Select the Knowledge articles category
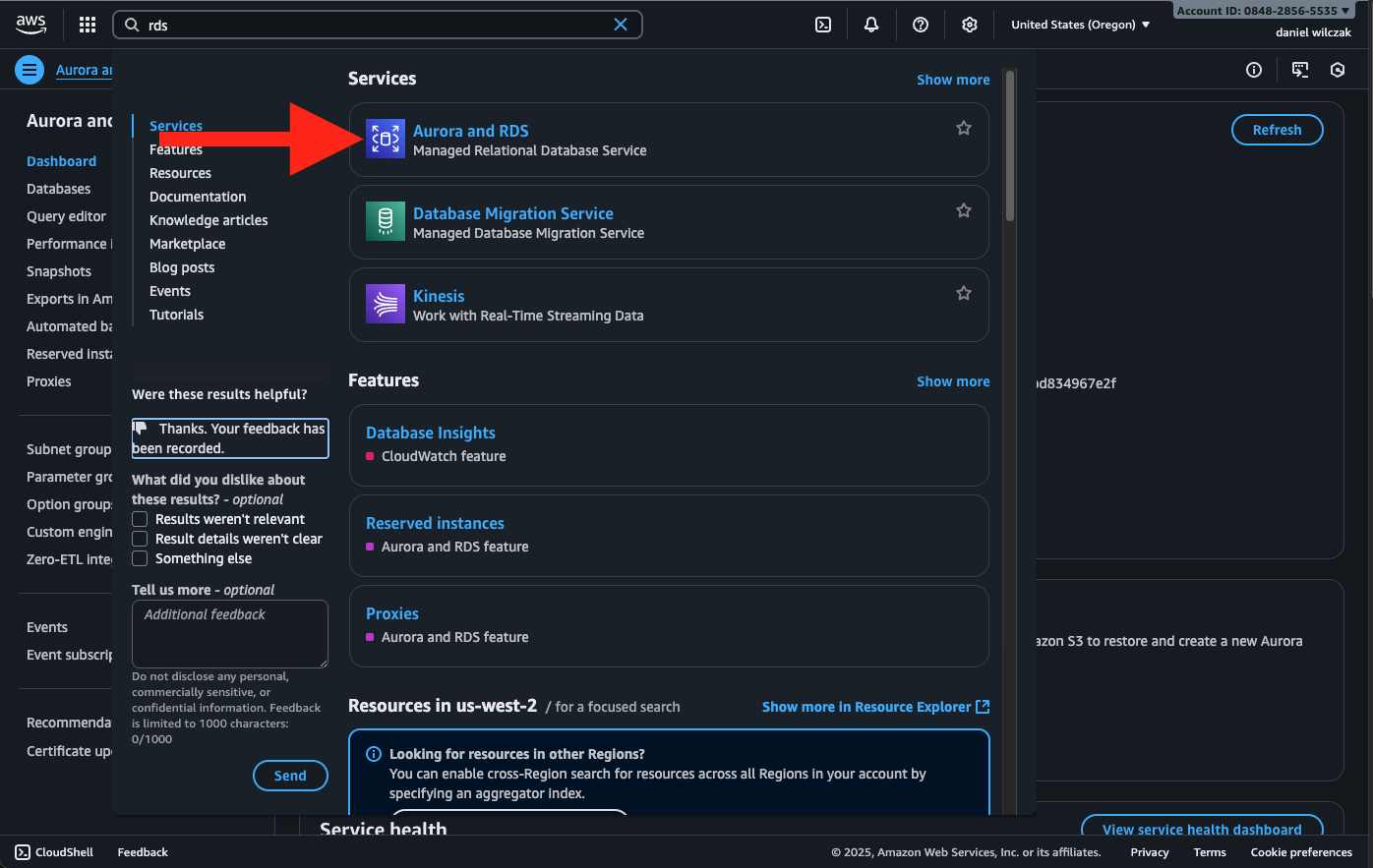The width and height of the screenshot is (1373, 868). [209, 220]
